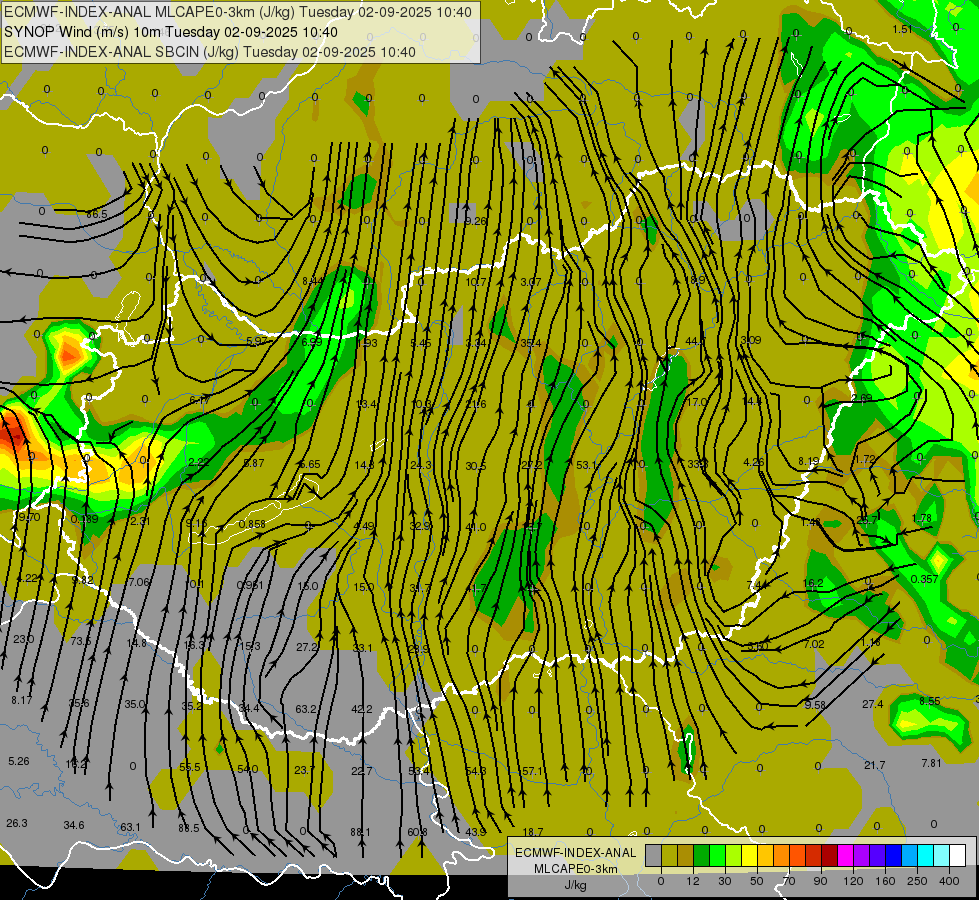
Task: Select the olive swatch at legend value 0
Action: click(669, 855)
